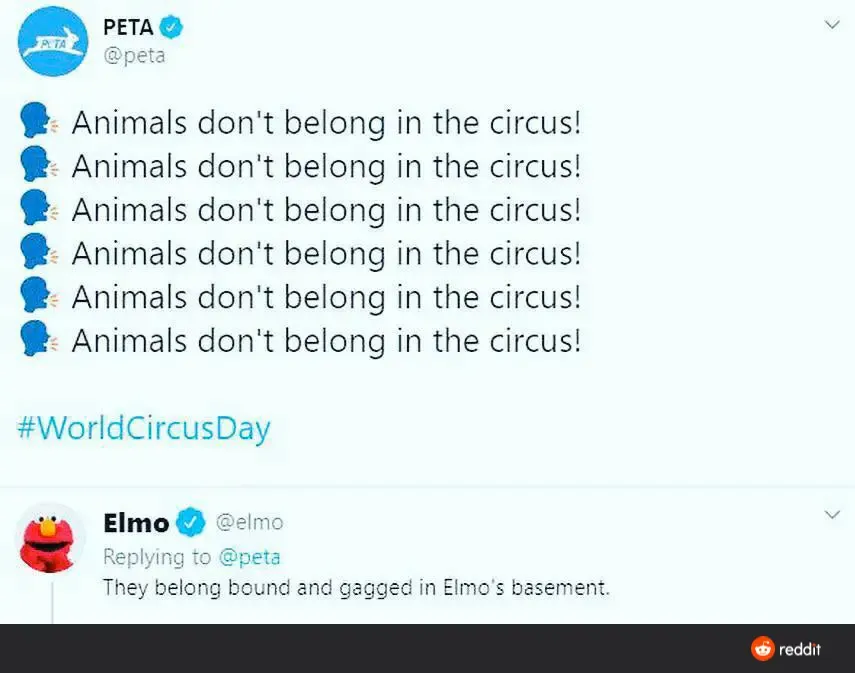Open the Elmo display name profile link
Viewport: 855px width, 673px height.
pyautogui.click(x=136, y=521)
